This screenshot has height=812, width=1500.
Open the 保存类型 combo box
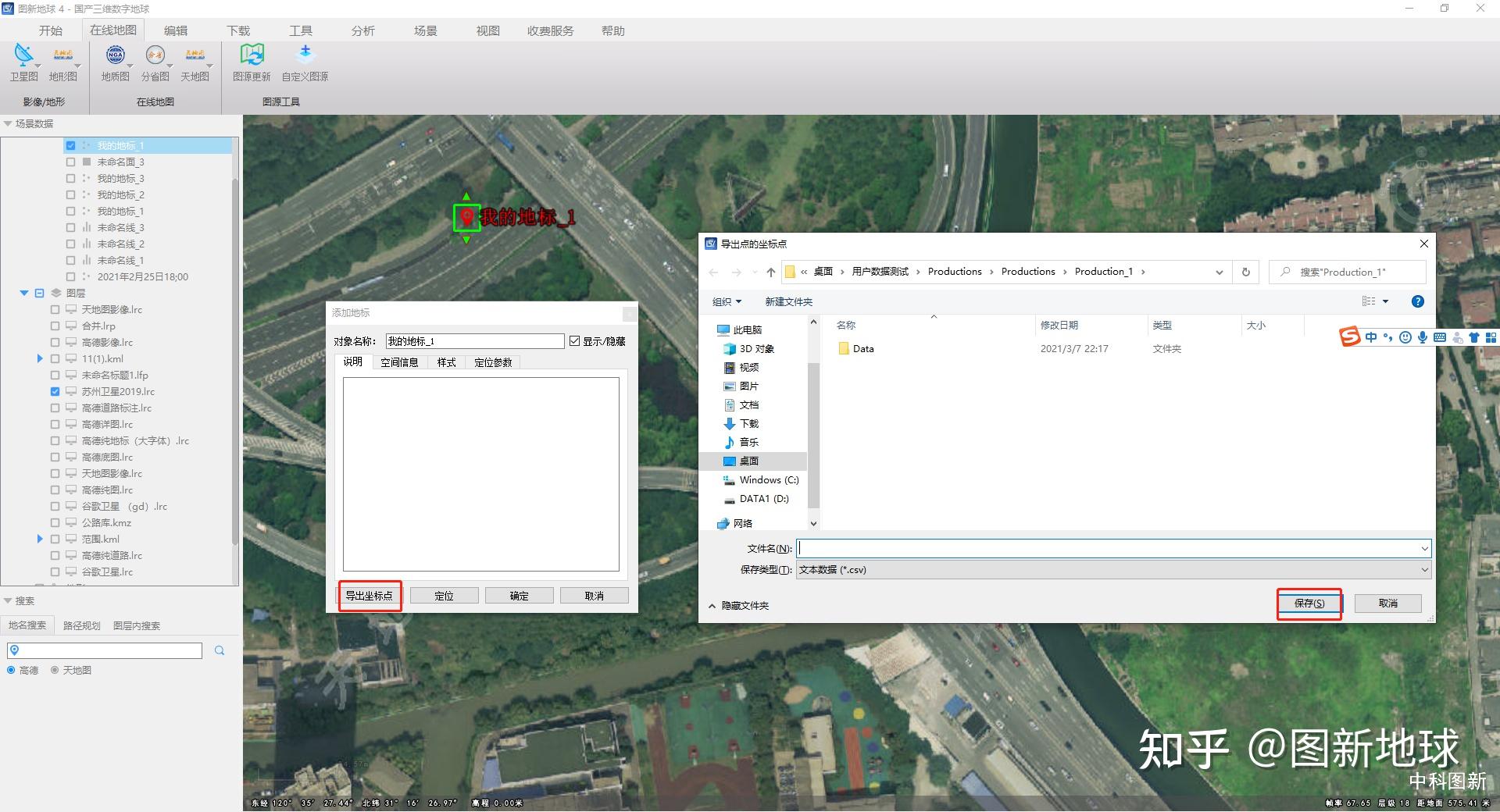coord(1114,570)
